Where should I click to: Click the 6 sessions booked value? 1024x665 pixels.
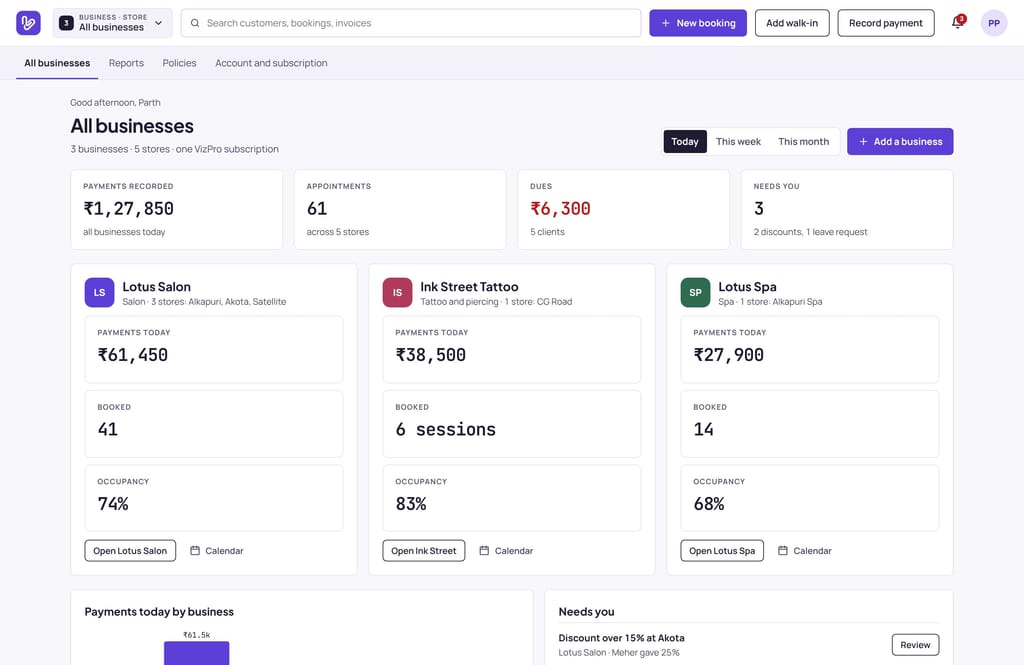click(445, 429)
